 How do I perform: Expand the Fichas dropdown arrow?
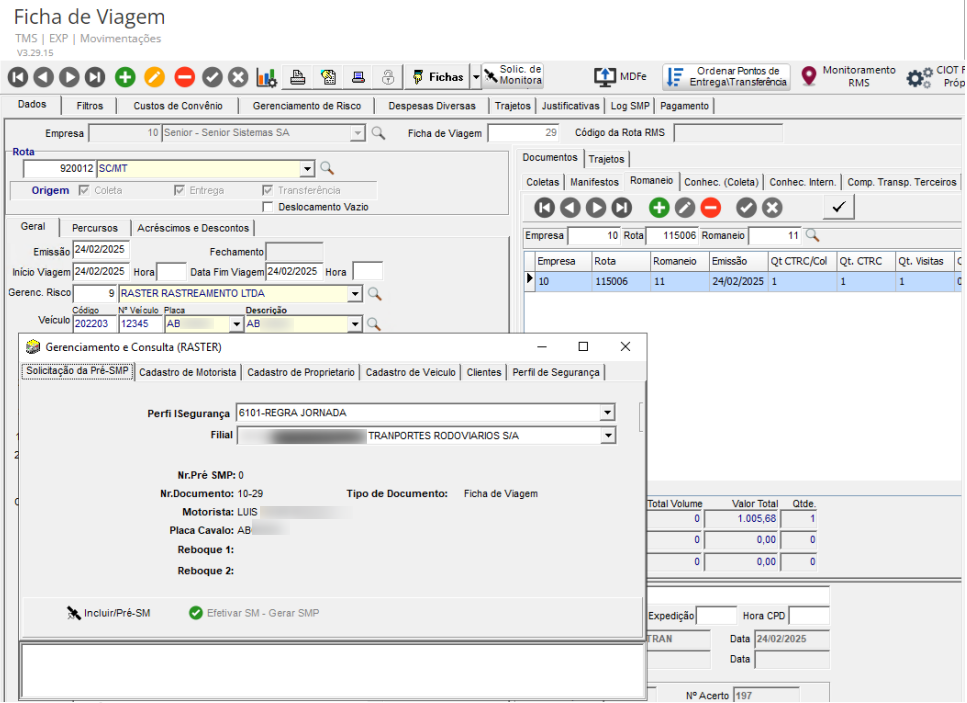(475, 77)
